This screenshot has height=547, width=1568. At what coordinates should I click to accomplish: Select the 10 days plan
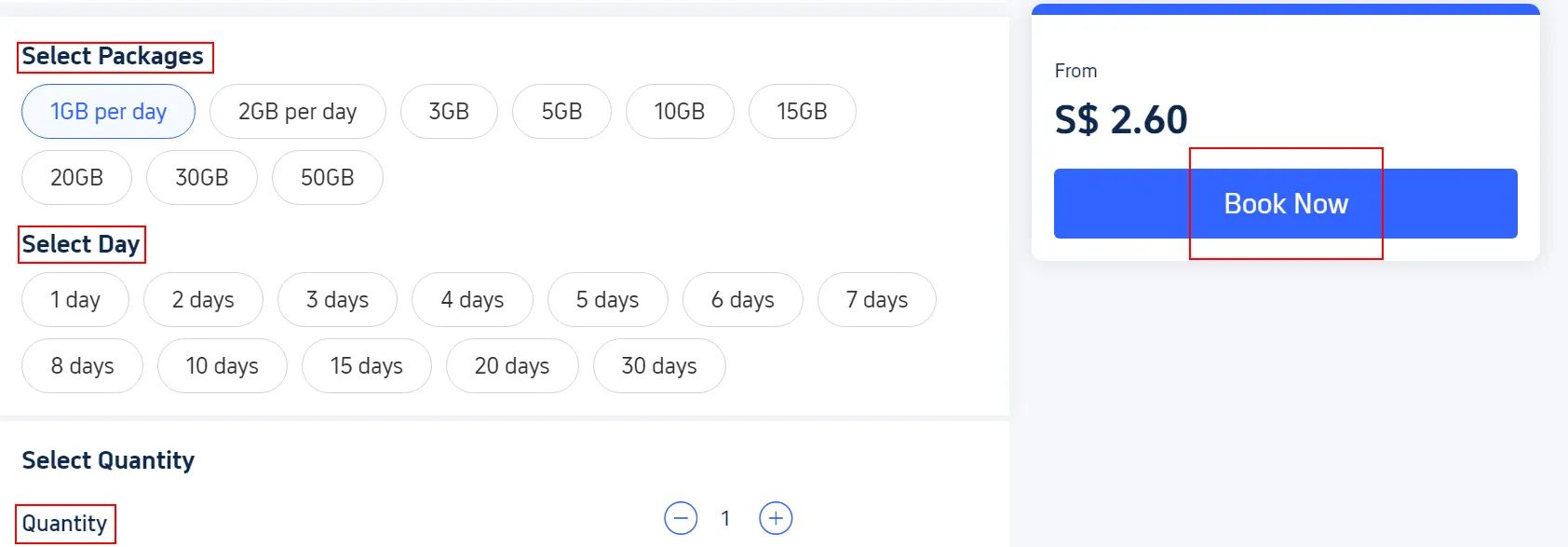[x=222, y=365]
